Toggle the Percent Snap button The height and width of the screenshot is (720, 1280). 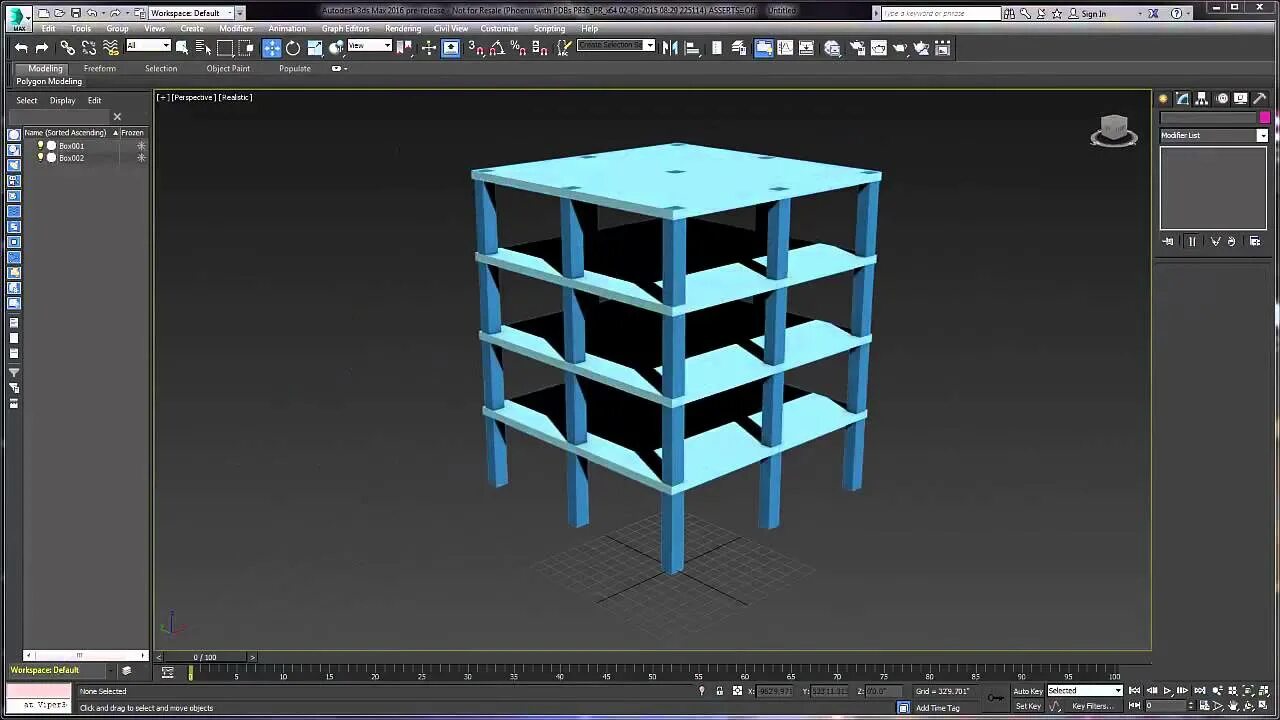pos(519,48)
